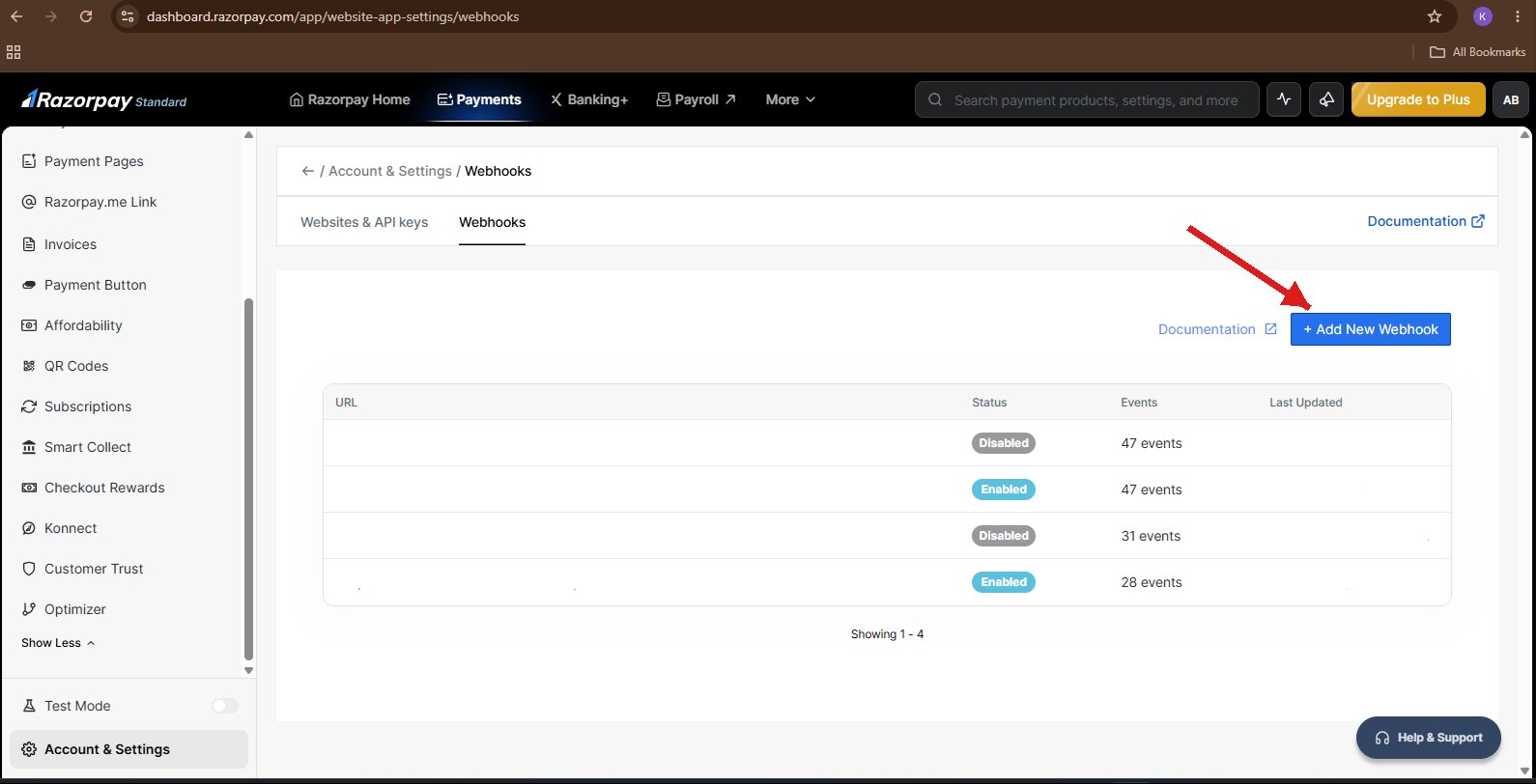
Task: Expand the More dropdown menu
Action: pyautogui.click(x=790, y=99)
